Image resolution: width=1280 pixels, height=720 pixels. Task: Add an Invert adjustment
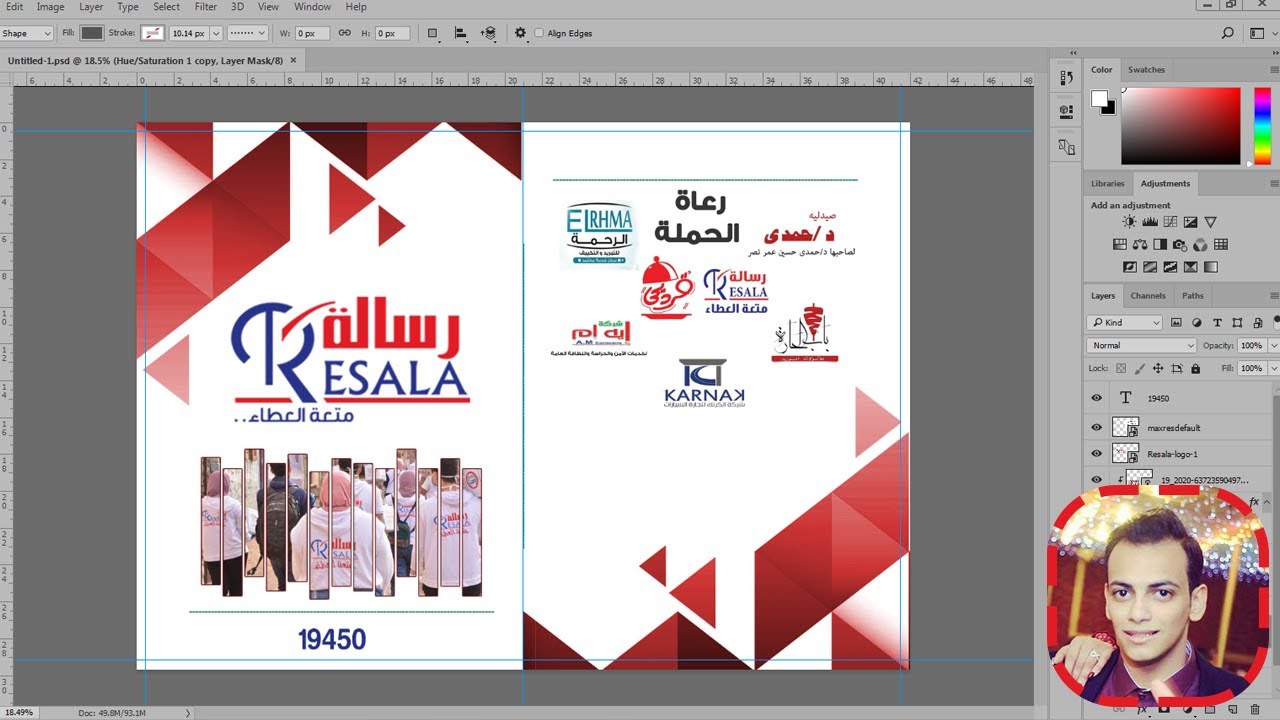click(x=1130, y=267)
